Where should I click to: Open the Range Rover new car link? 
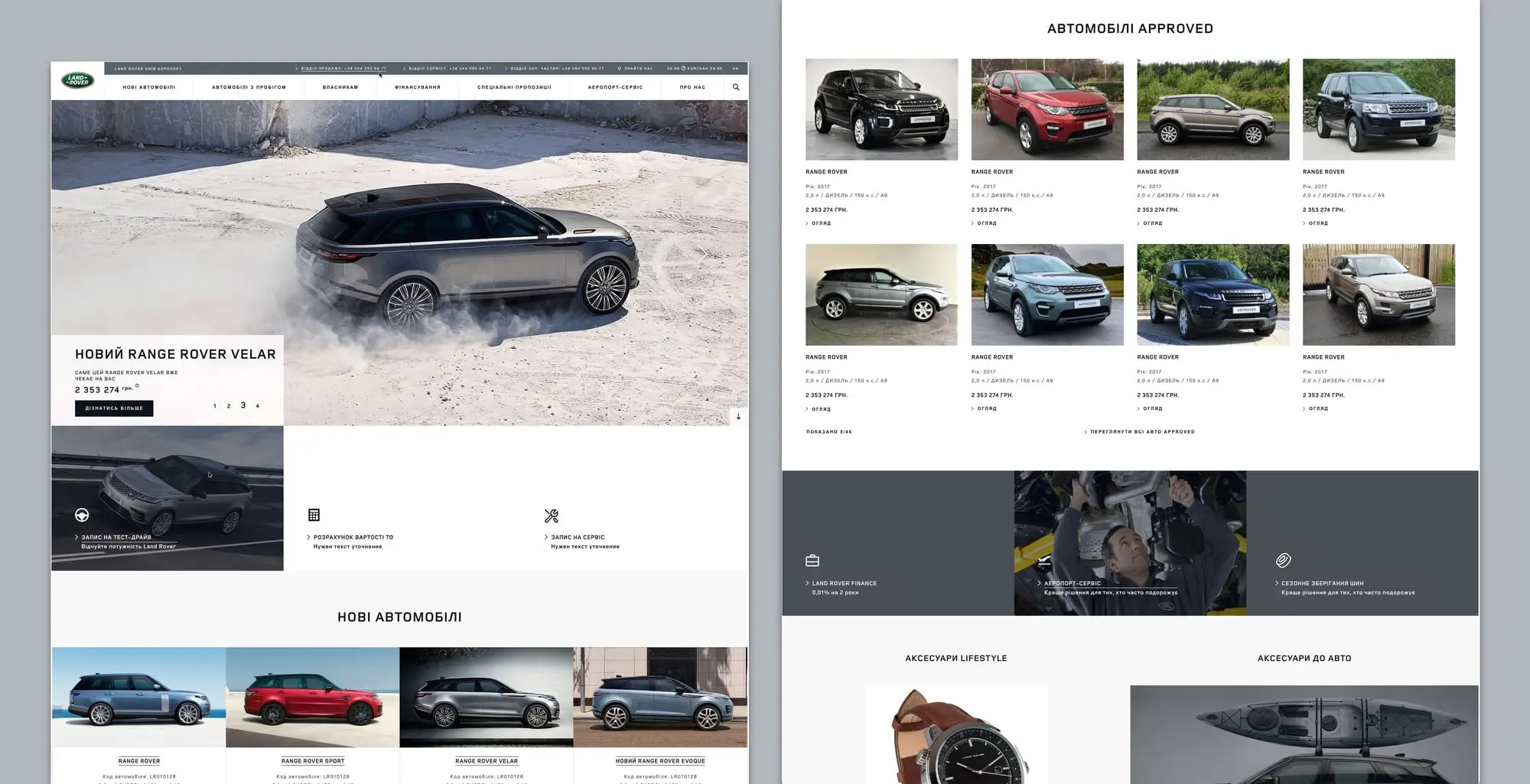tap(139, 761)
